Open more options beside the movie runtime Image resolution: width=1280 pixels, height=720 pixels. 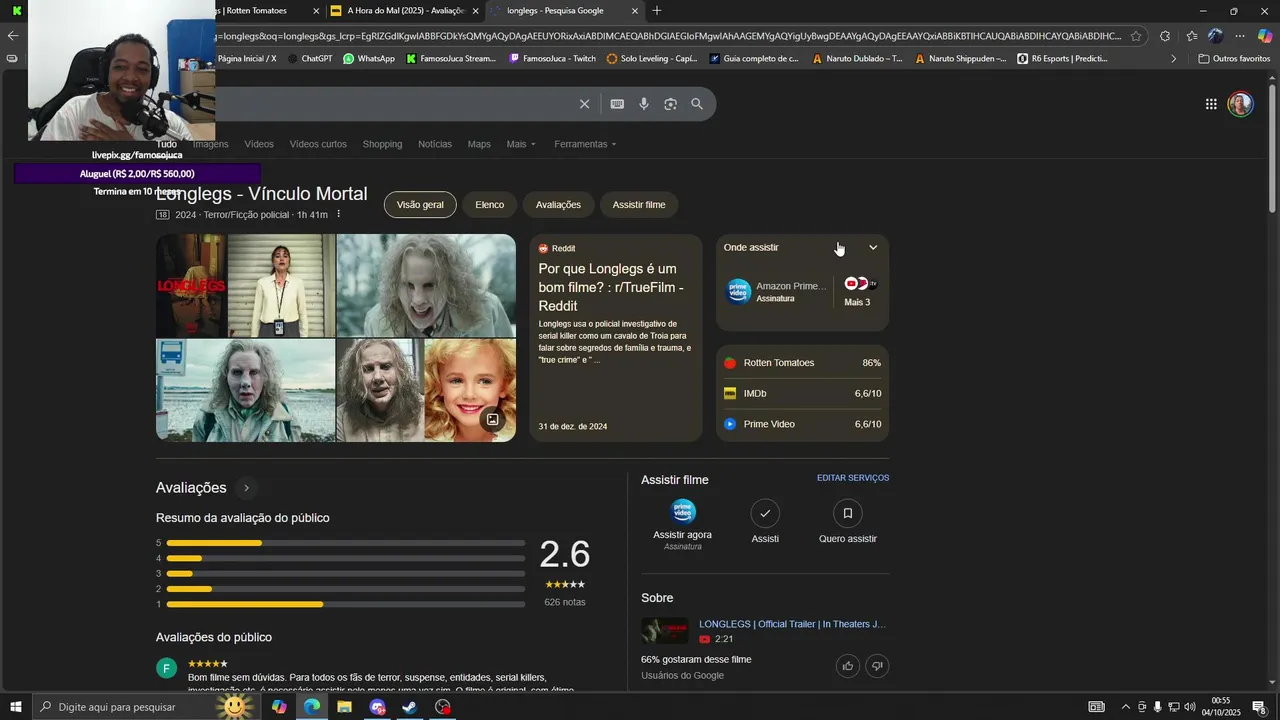(338, 214)
